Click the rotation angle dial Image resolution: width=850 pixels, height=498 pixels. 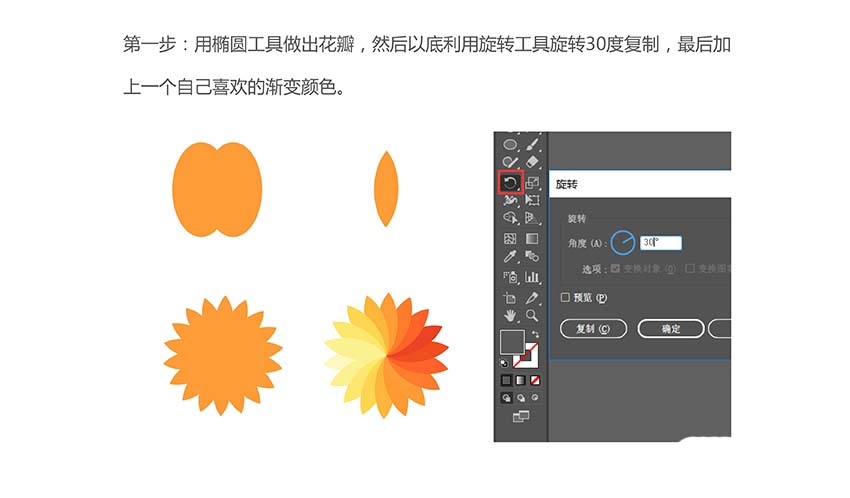click(x=622, y=243)
